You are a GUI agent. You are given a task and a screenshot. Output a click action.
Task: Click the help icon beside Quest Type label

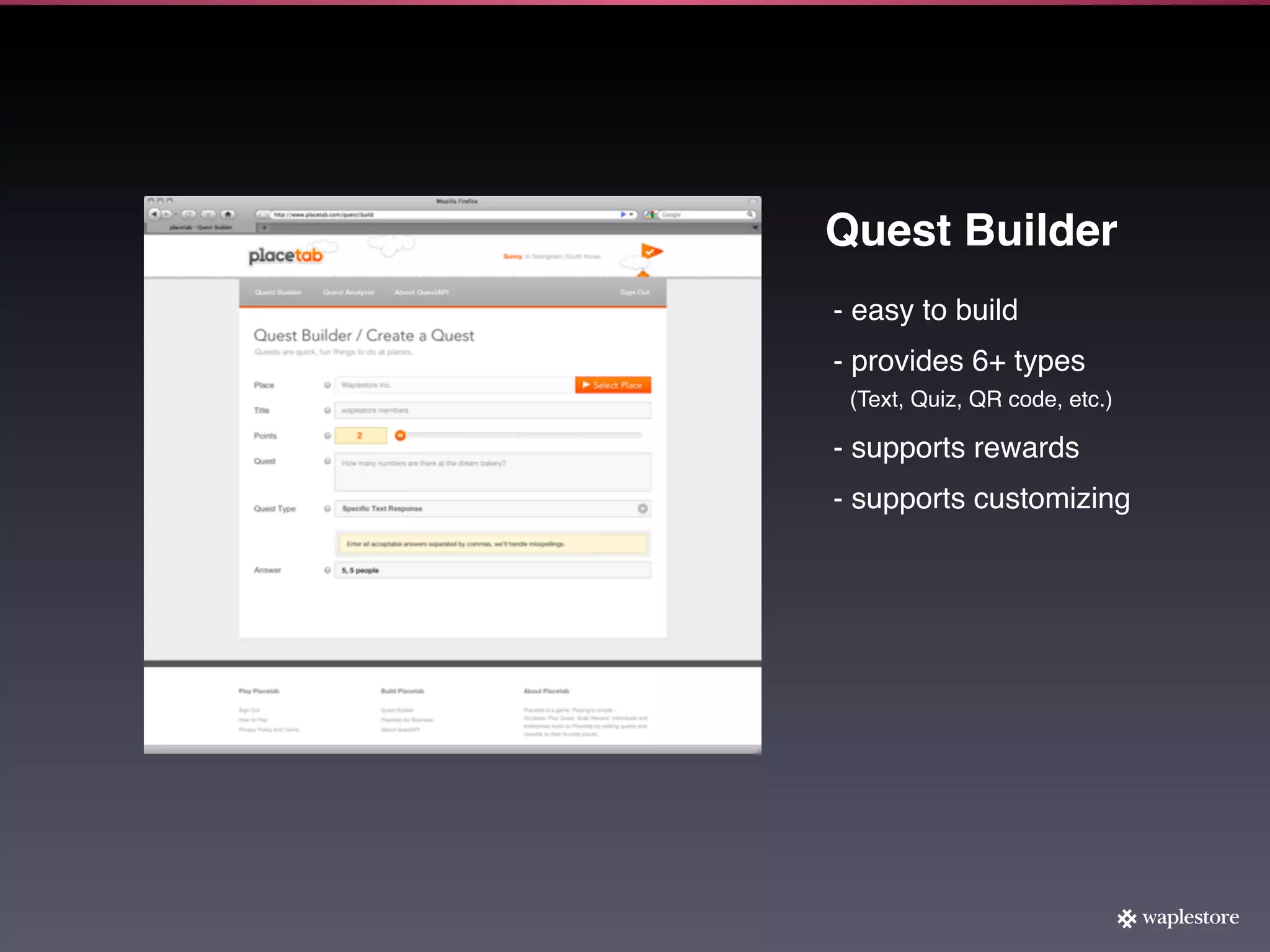point(327,508)
